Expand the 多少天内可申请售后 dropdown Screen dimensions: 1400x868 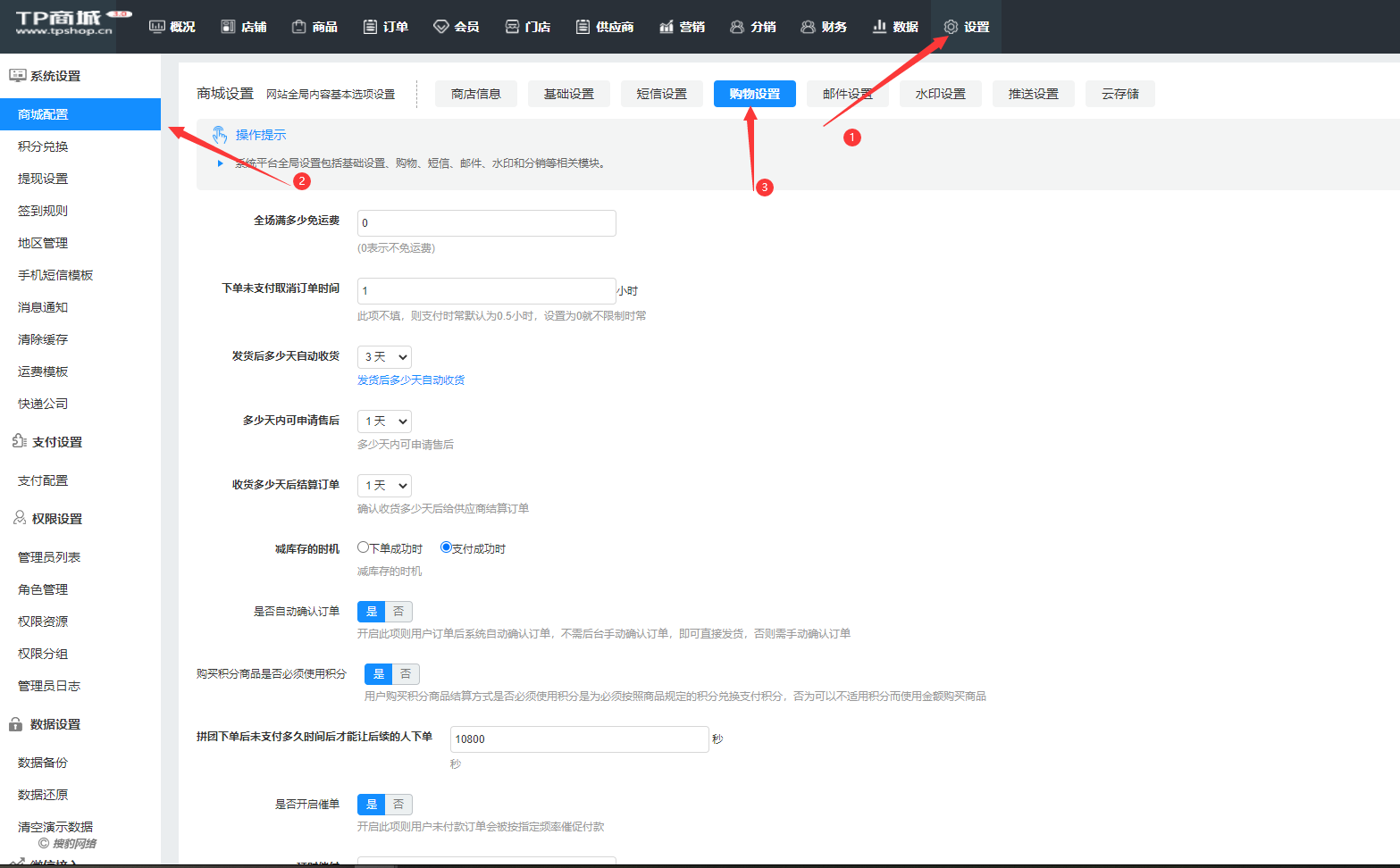[x=384, y=421]
